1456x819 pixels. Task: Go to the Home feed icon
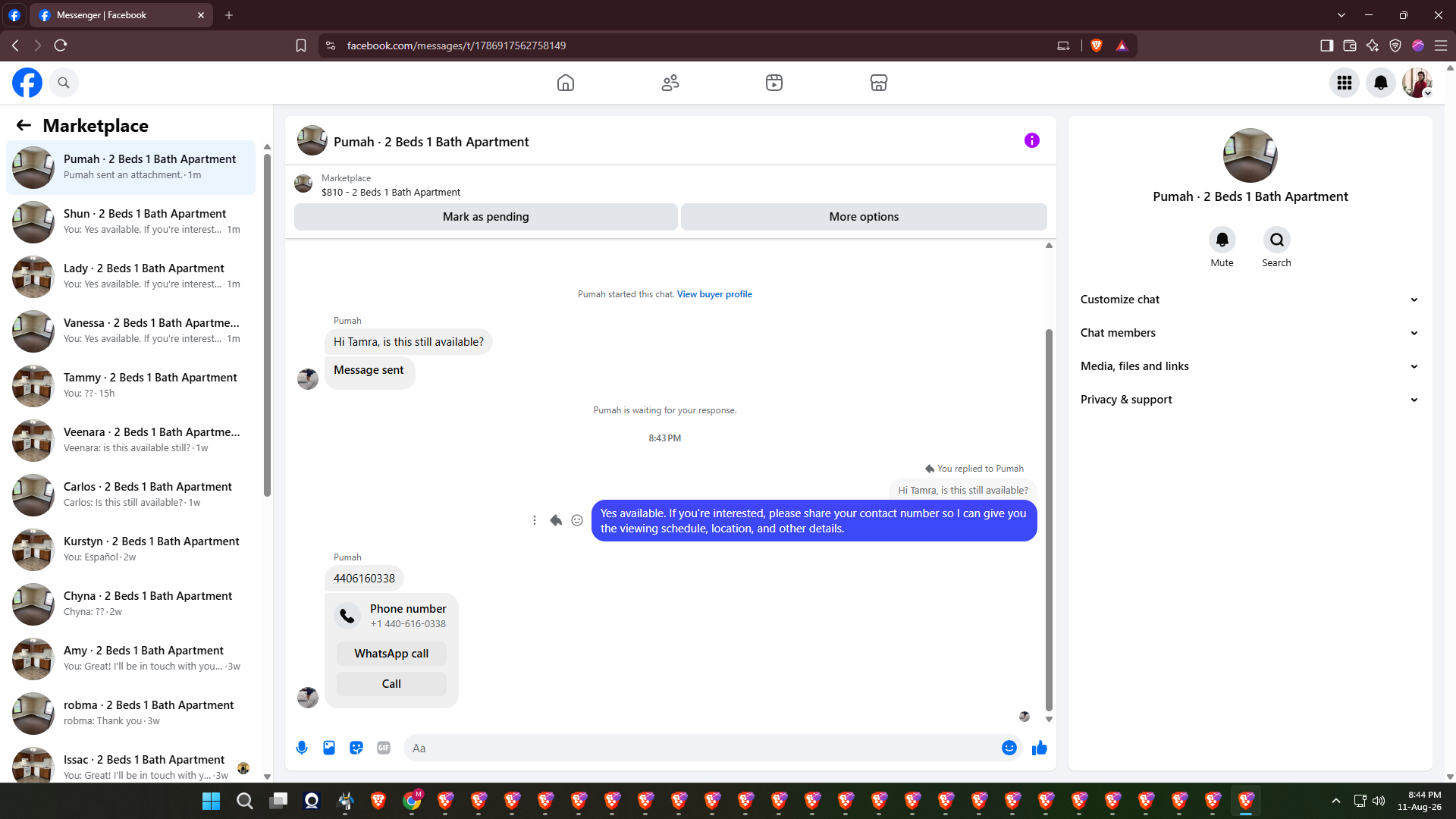click(566, 83)
